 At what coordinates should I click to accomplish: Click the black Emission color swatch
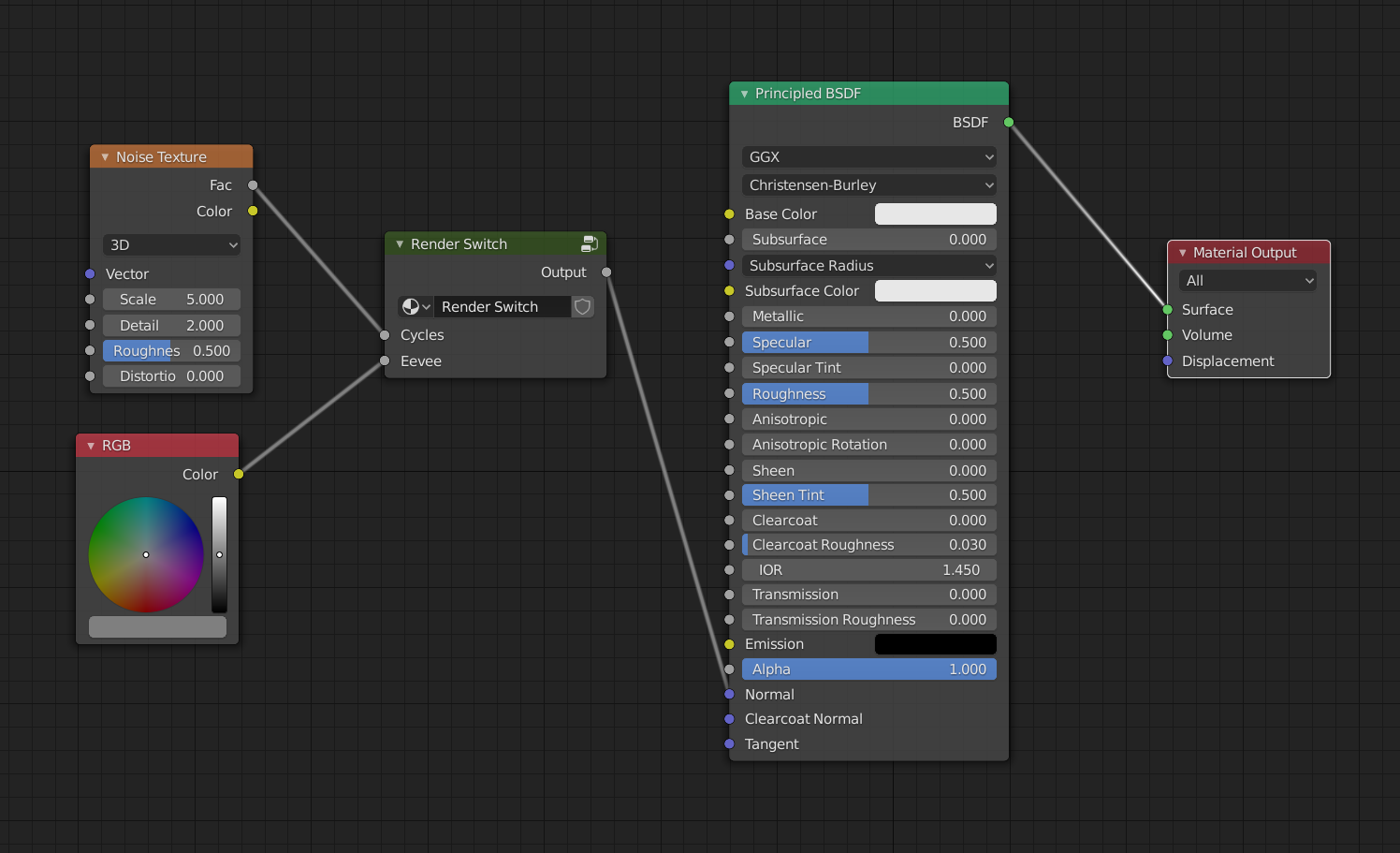click(936, 644)
